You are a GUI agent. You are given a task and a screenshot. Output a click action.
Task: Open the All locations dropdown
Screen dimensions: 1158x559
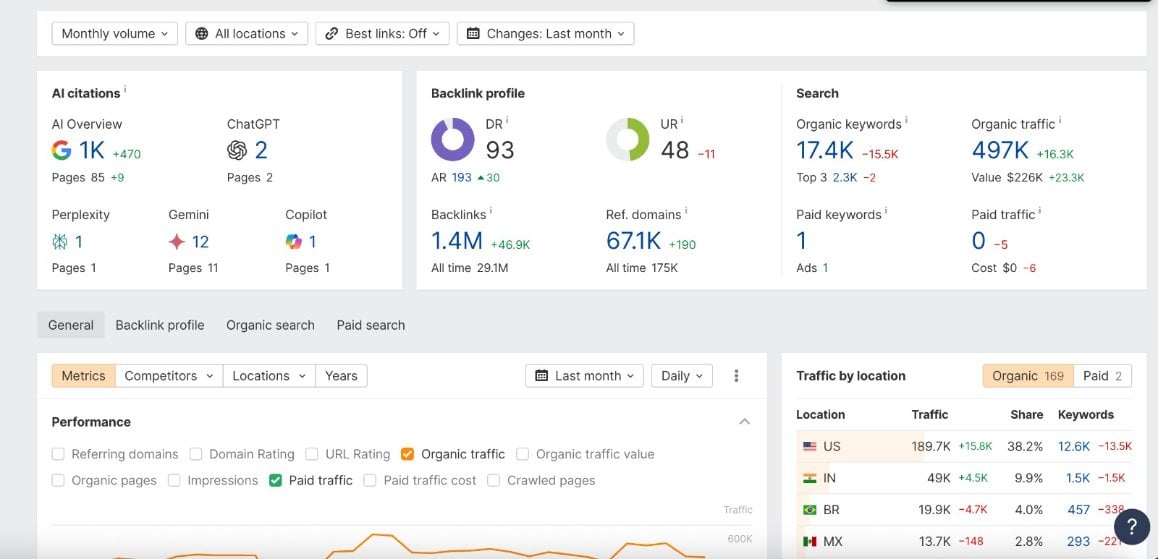pos(247,34)
